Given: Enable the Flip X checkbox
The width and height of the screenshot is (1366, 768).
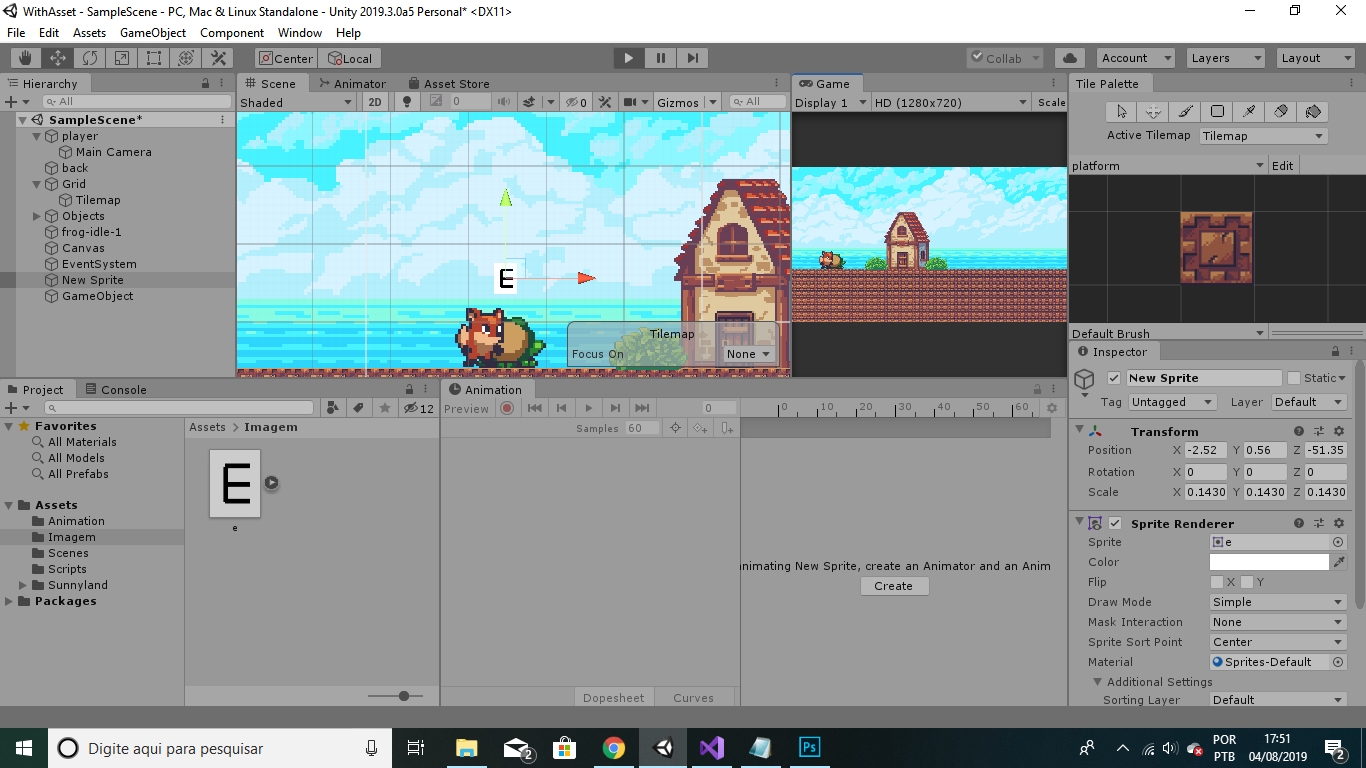Looking at the screenshot, I should pyautogui.click(x=1217, y=582).
